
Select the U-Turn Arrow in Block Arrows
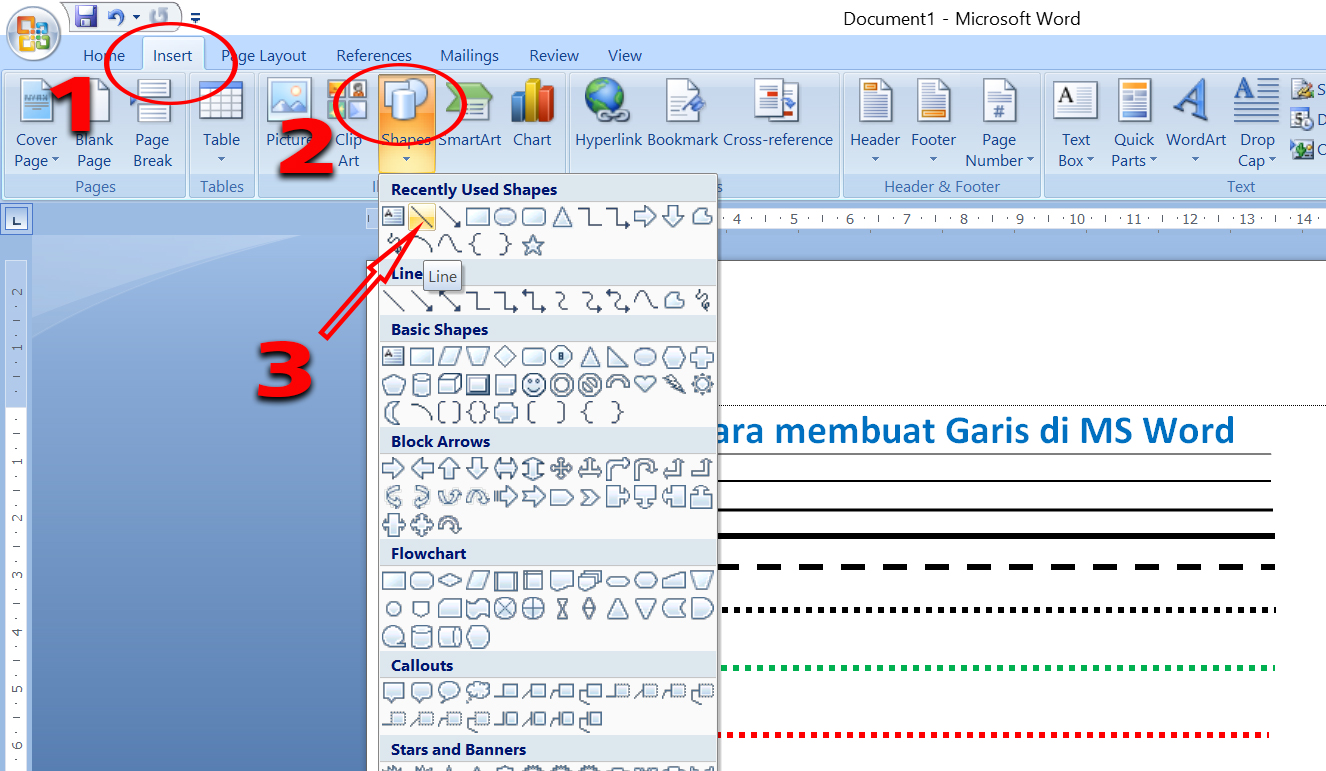tap(646, 468)
